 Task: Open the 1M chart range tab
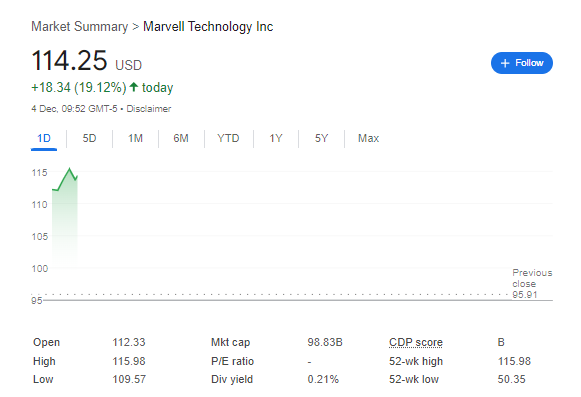click(x=135, y=138)
